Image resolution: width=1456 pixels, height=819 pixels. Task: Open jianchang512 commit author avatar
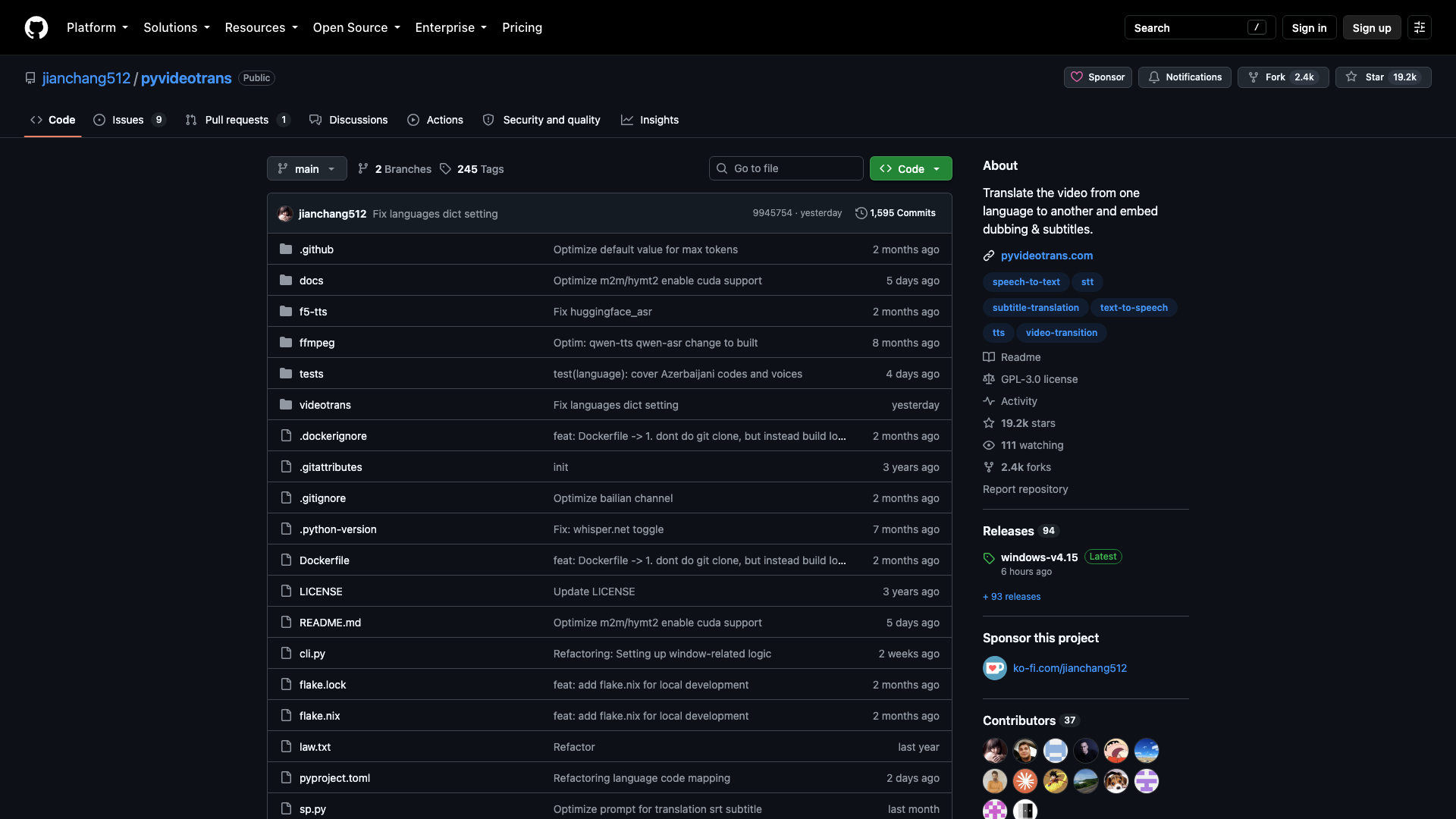pos(285,214)
